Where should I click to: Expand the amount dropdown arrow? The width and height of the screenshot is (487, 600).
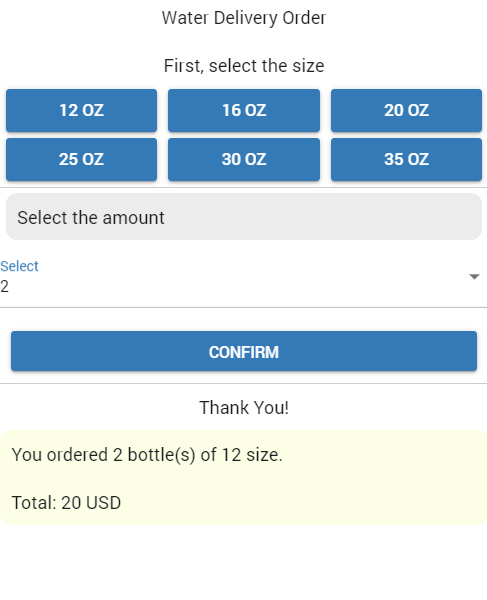point(474,277)
